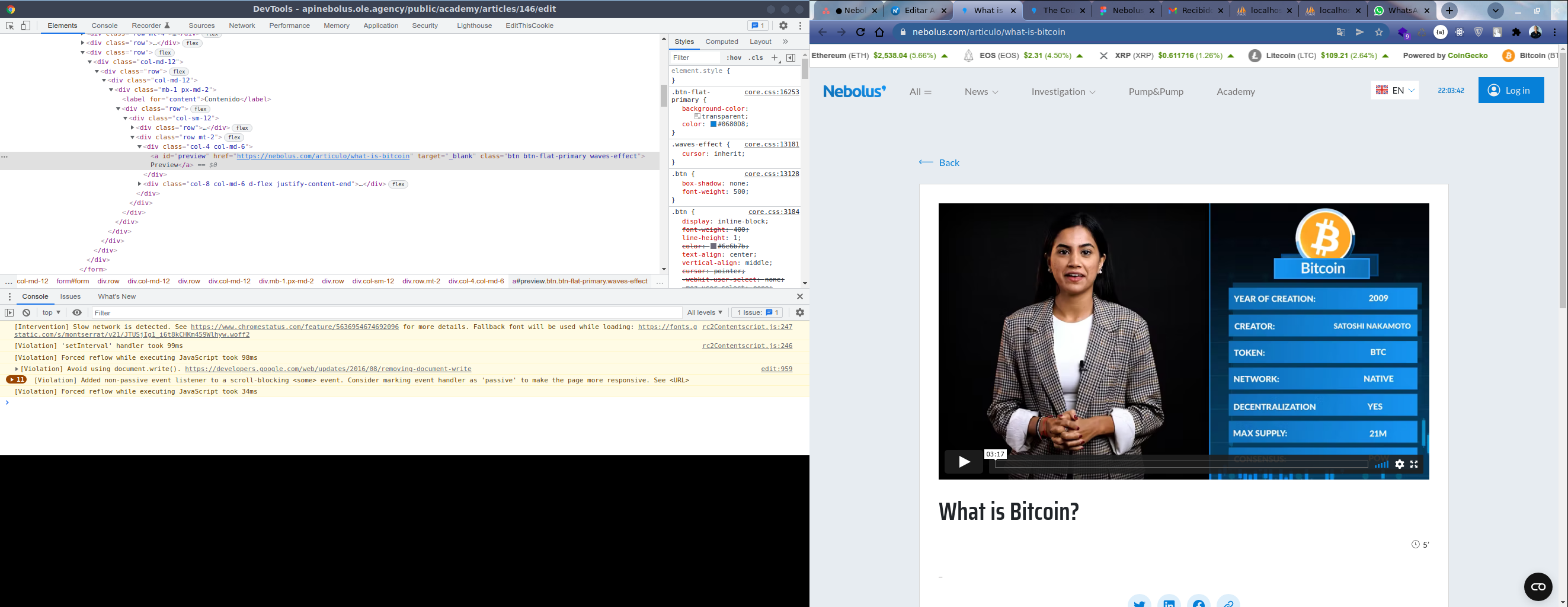This screenshot has height=607, width=1568.
Task: Open the video player settings gear
Action: pyautogui.click(x=1399, y=464)
